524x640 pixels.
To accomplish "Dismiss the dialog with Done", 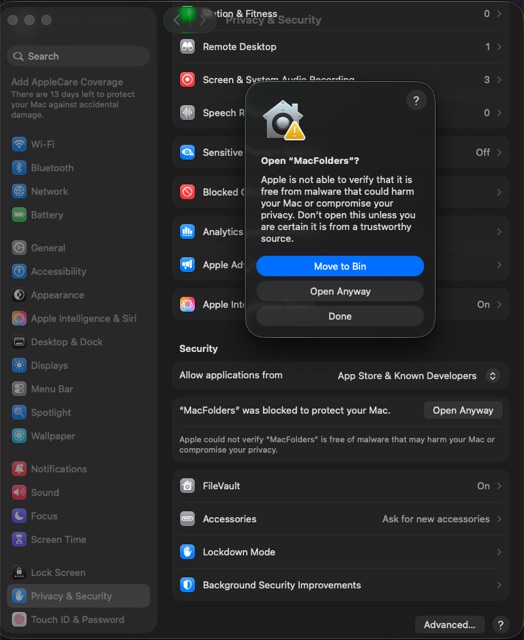I will pos(340,316).
